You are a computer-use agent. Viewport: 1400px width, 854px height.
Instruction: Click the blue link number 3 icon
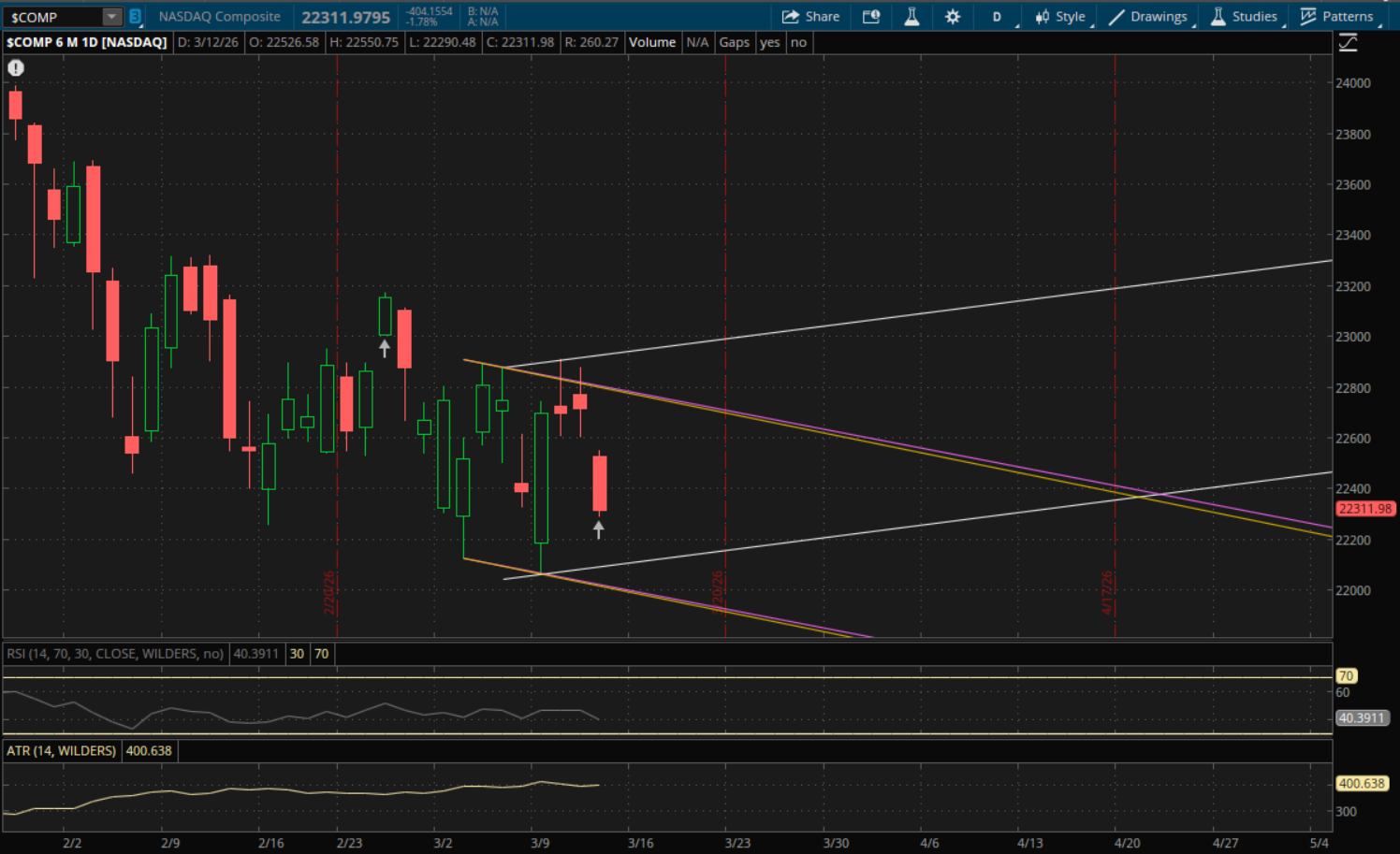(x=135, y=17)
